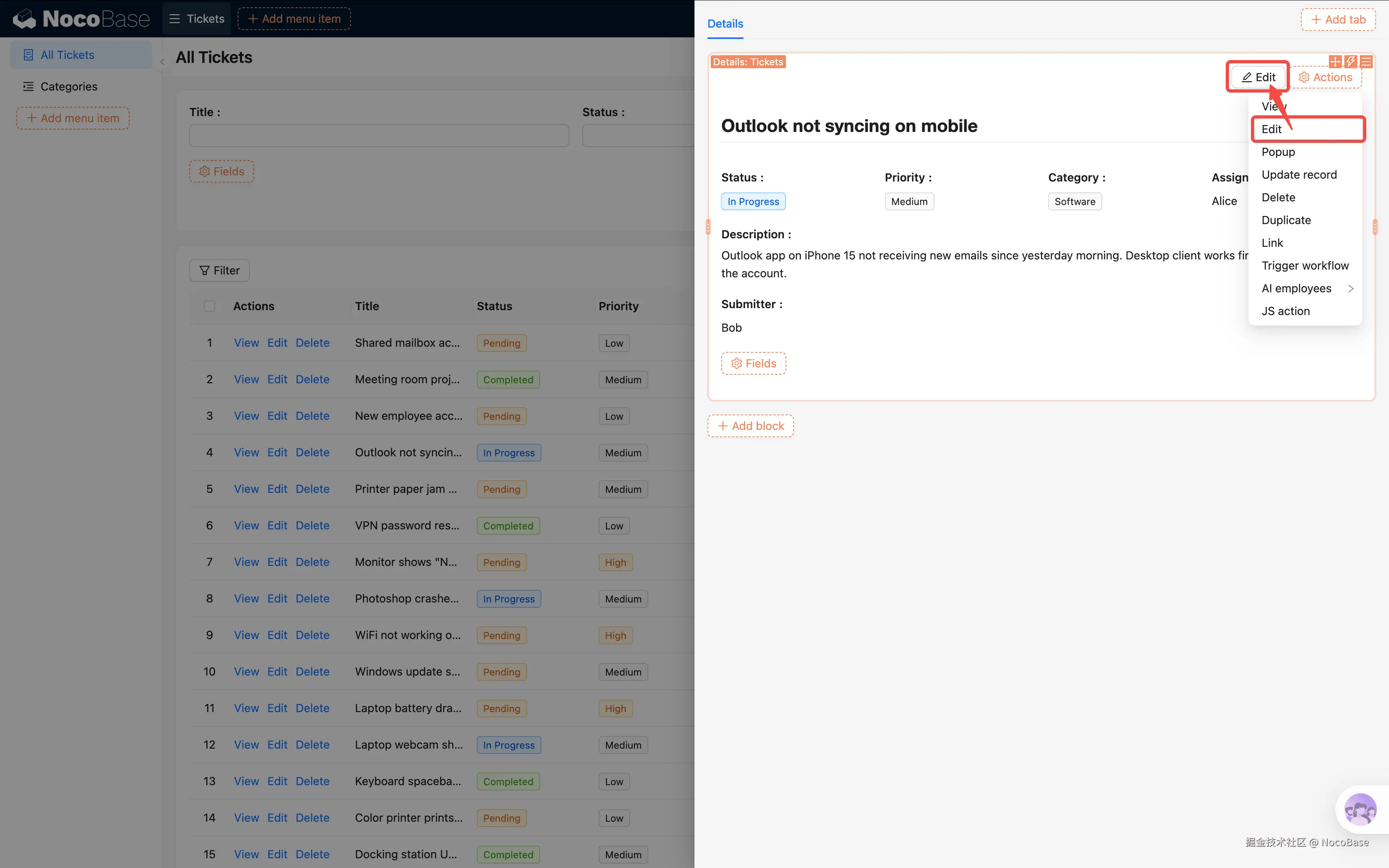The height and width of the screenshot is (868, 1389).
Task: Open the AI employees avatar chat bubble
Action: click(1360, 810)
